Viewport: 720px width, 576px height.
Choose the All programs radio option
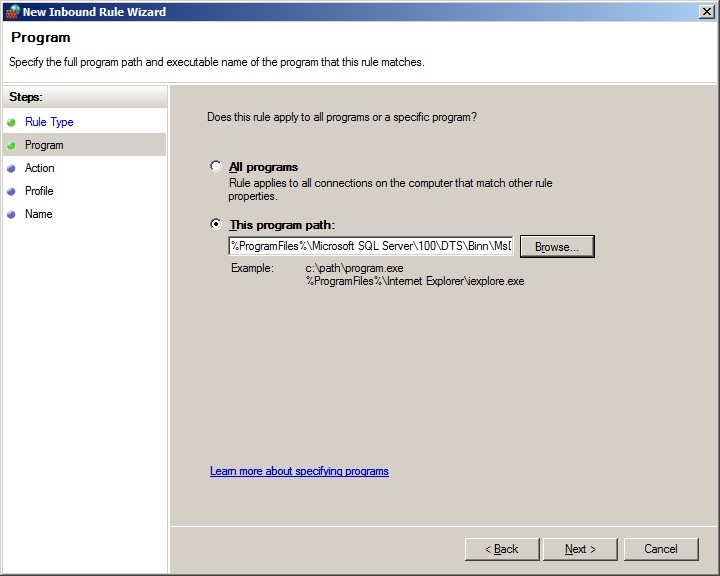click(x=216, y=167)
